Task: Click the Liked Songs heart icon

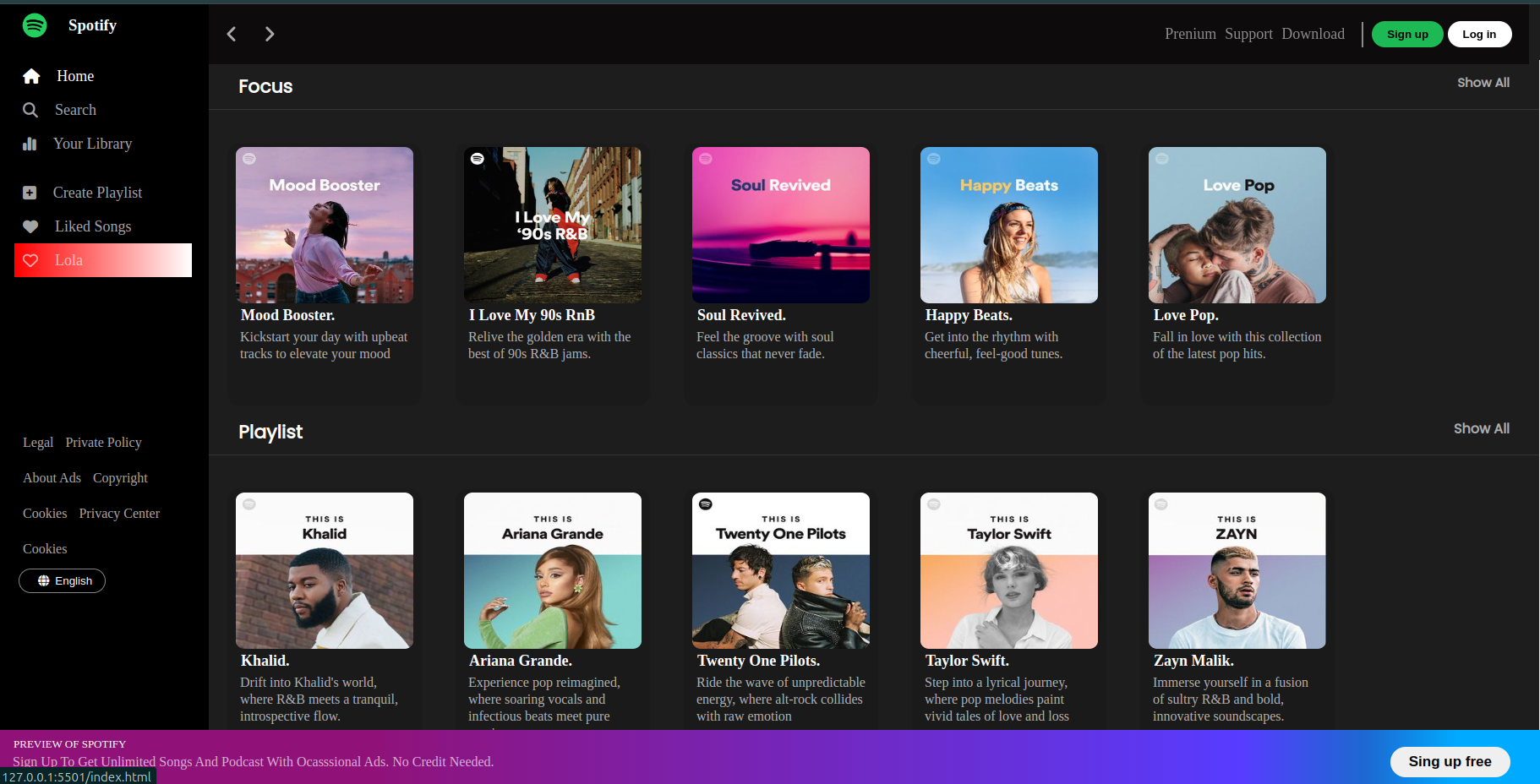Action: 30,226
